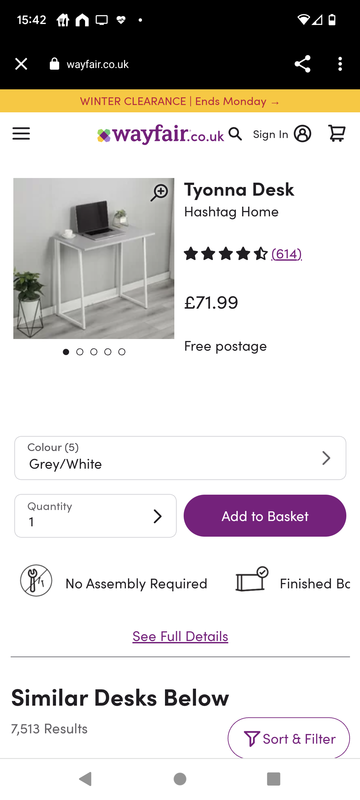The height and width of the screenshot is (800, 360).
Task: Open browser three-dot overflow menu
Action: 340,64
